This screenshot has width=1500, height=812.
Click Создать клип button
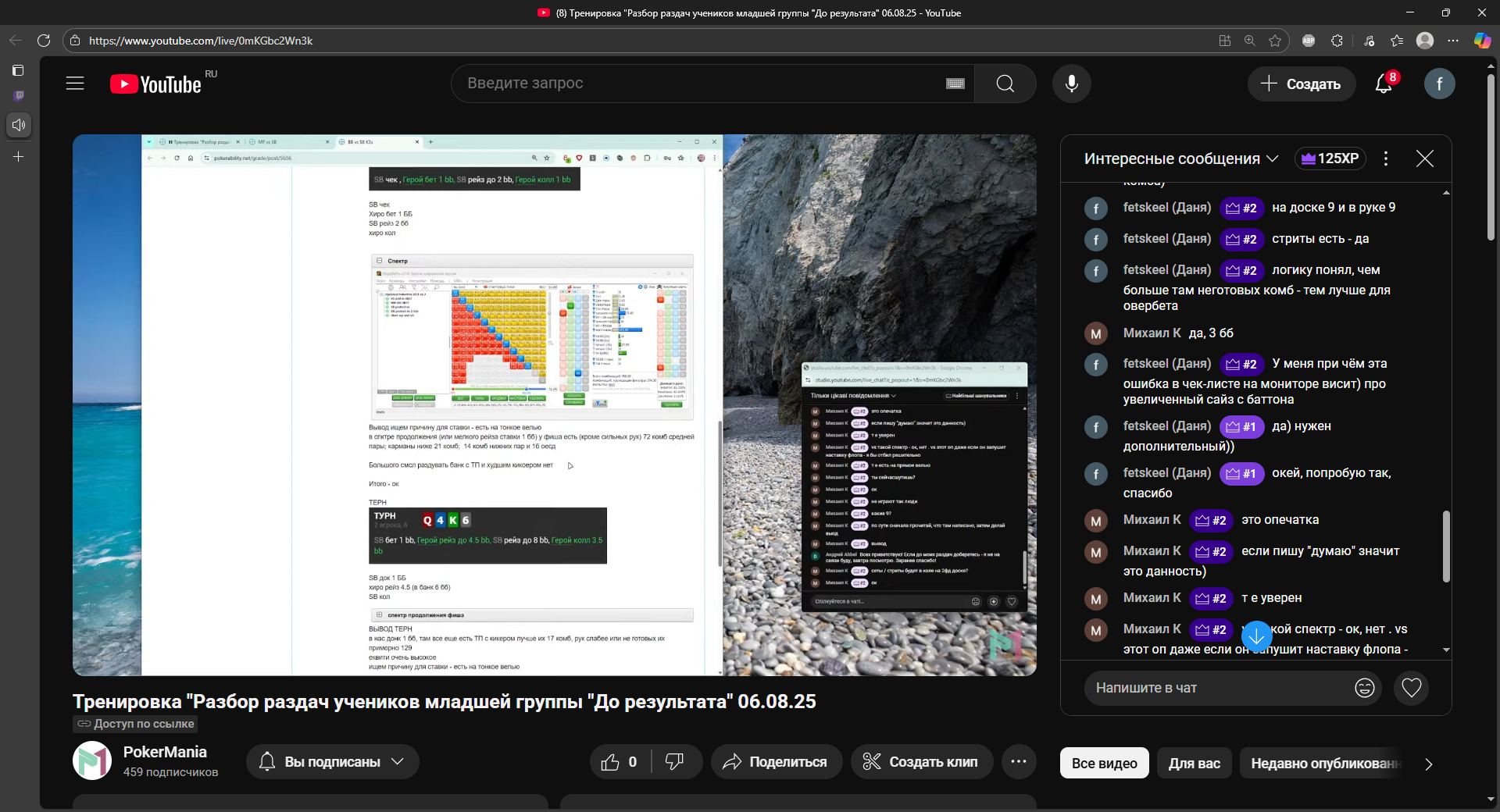click(x=922, y=762)
